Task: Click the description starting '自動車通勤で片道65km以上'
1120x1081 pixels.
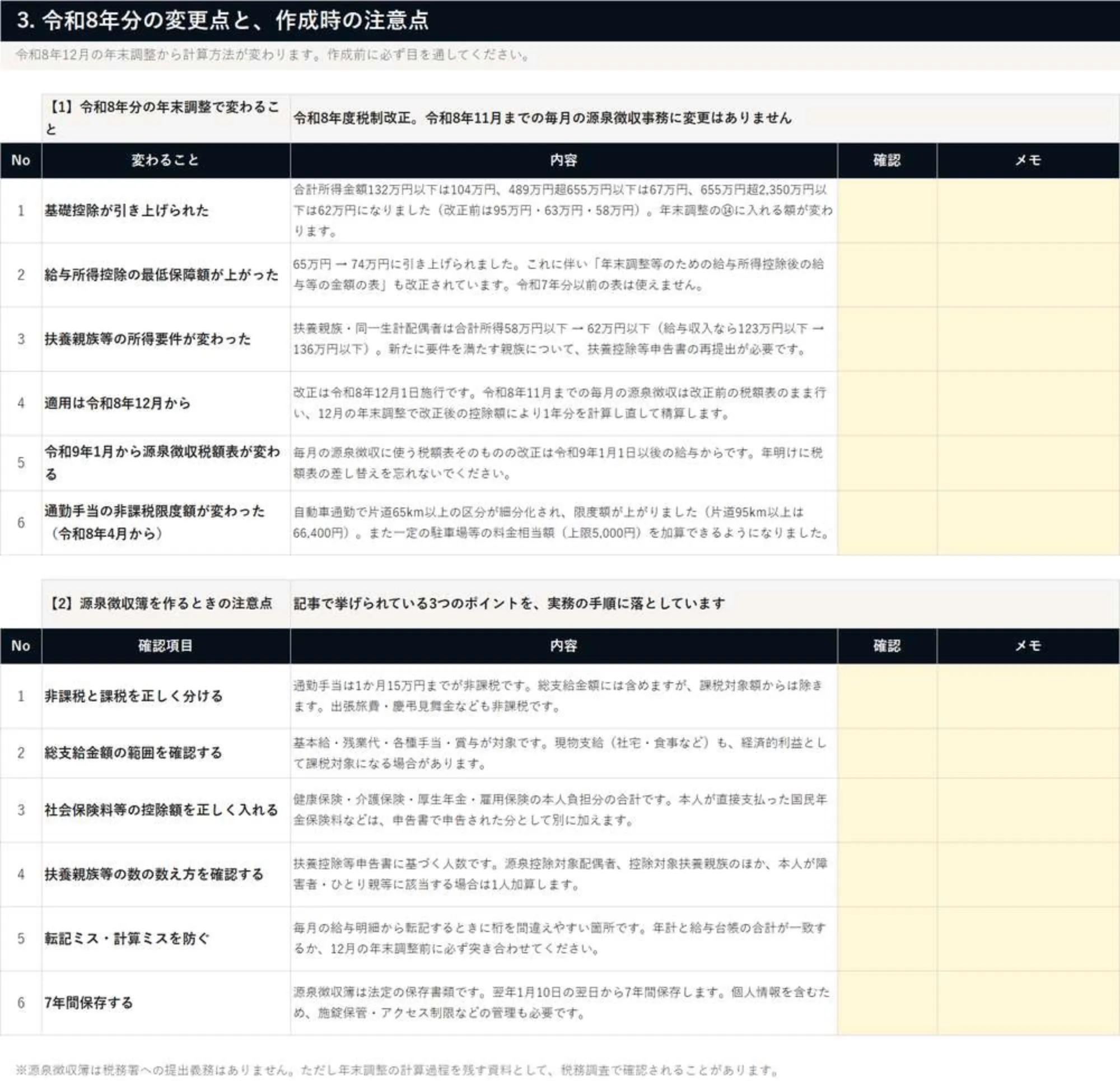Action: point(563,523)
